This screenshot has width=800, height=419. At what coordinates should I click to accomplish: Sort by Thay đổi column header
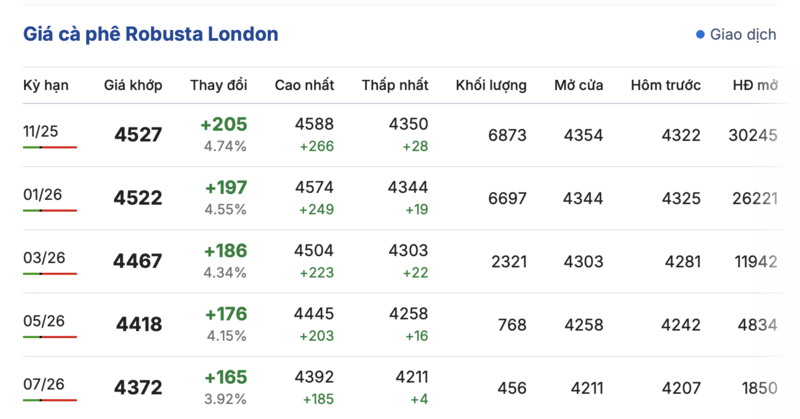pyautogui.click(x=219, y=85)
